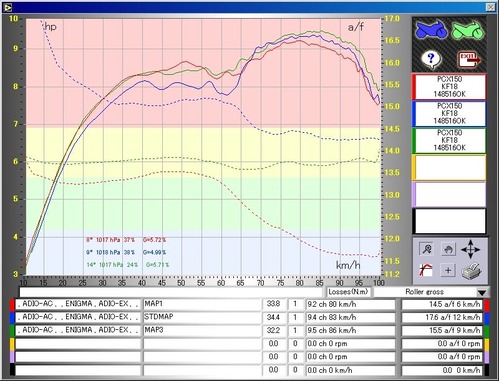This screenshot has width=499, height=381.
Task: Click the 9.4 ch 83 km/h result
Action: [351, 317]
